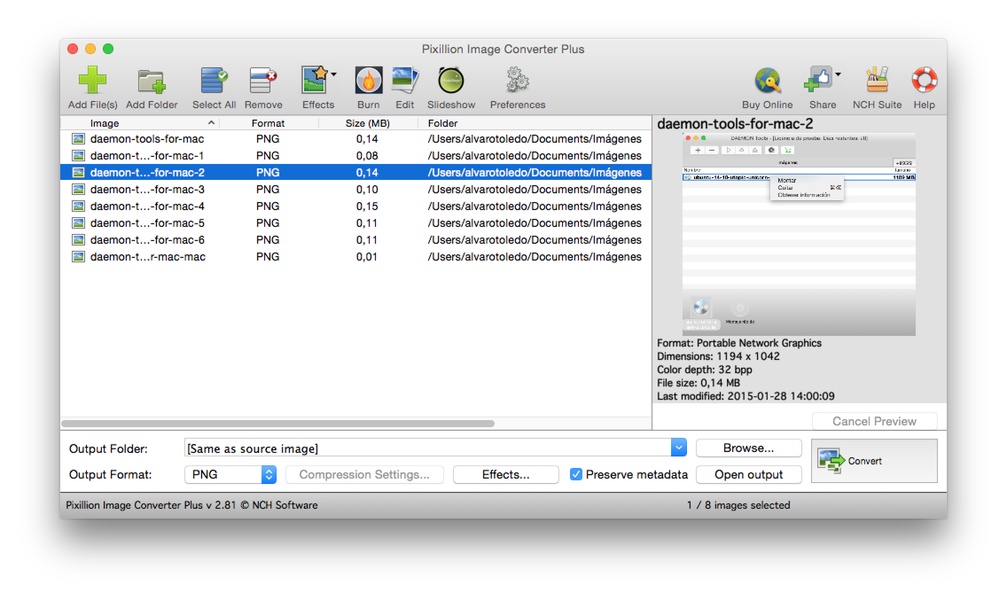Viewport: 1007px width, 600px height.
Task: Select the daemon-t...-for-mac-3 file
Action: point(356,189)
